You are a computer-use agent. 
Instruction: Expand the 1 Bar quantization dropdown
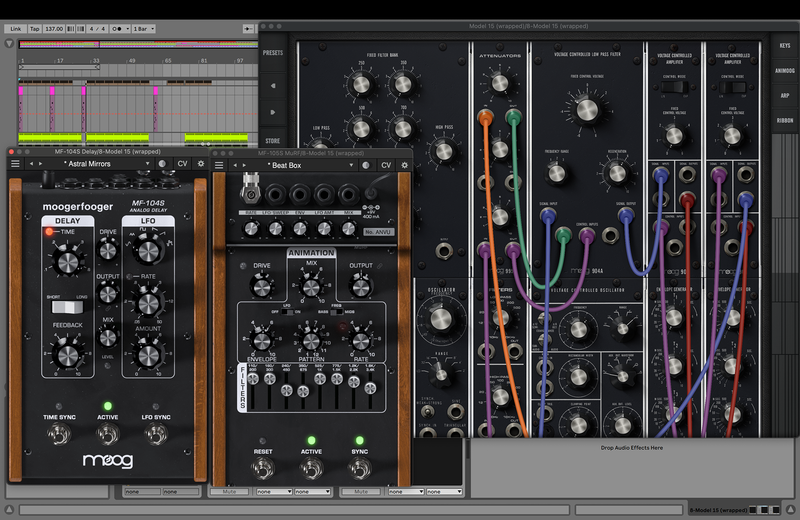(x=144, y=29)
